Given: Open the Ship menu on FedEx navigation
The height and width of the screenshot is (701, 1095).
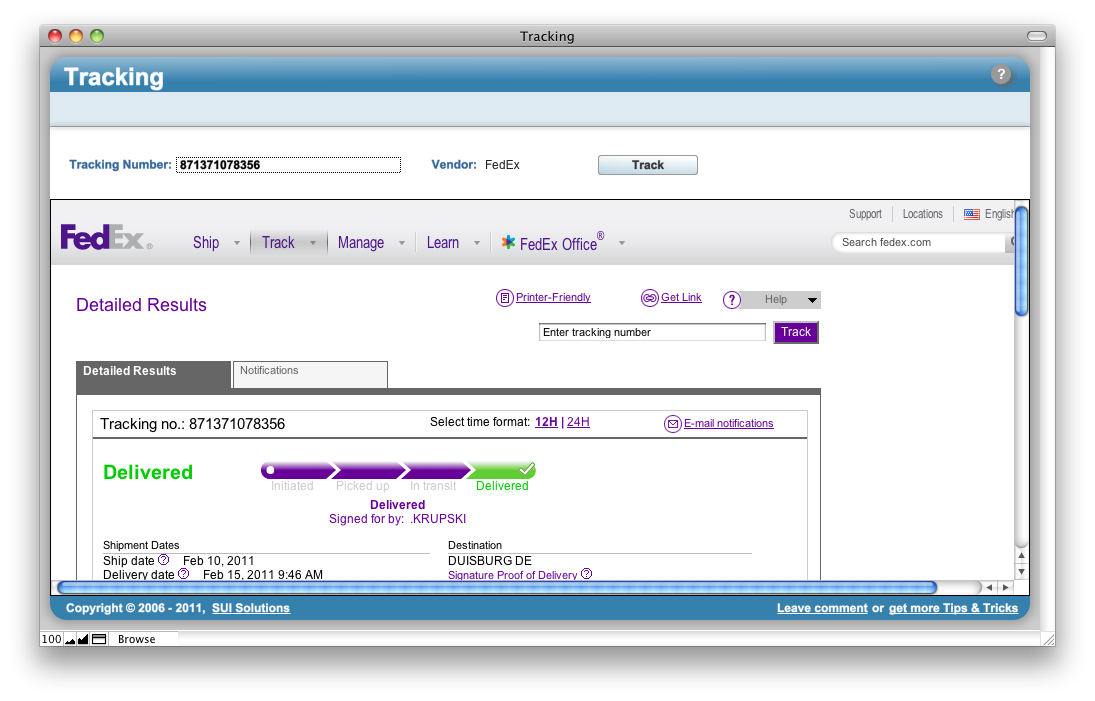Looking at the screenshot, I should point(206,242).
